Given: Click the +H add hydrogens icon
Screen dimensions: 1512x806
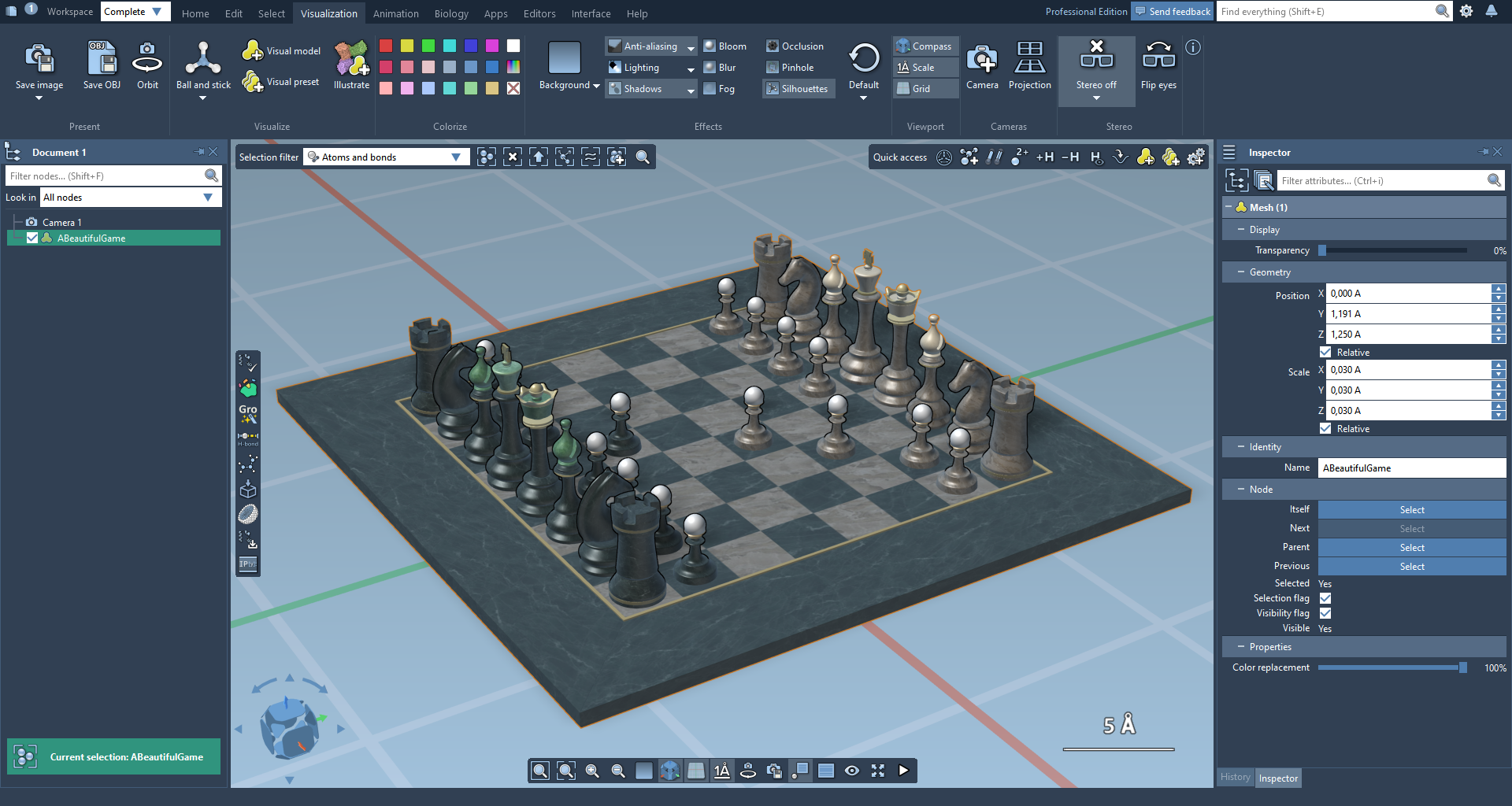Looking at the screenshot, I should click(x=1044, y=157).
